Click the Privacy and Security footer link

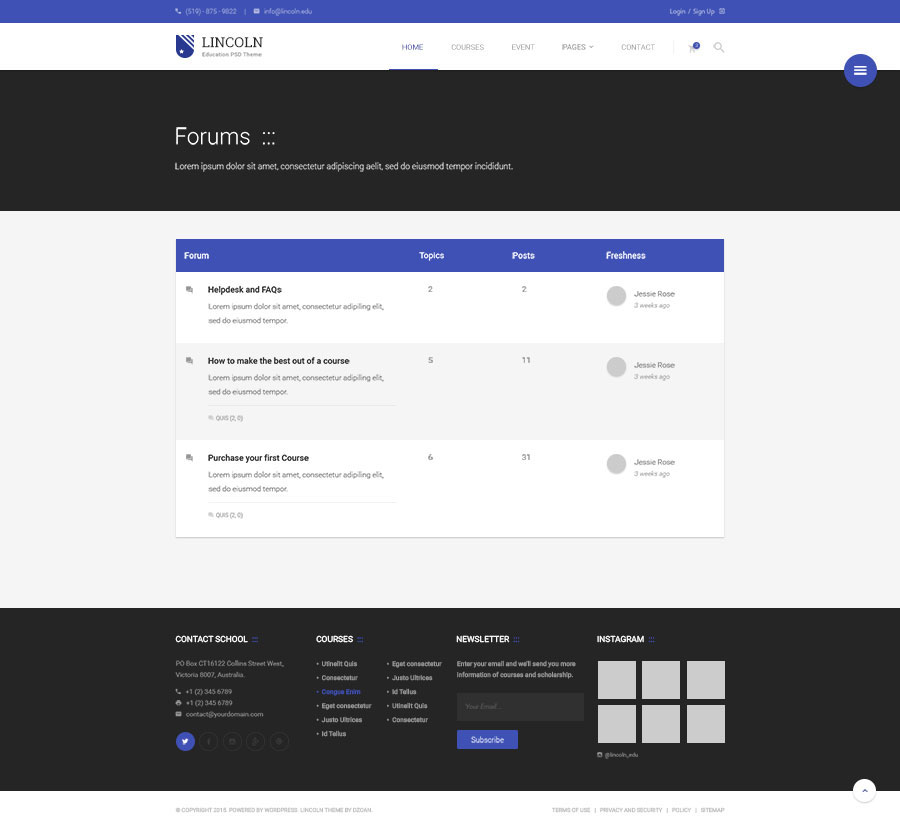pos(631,810)
